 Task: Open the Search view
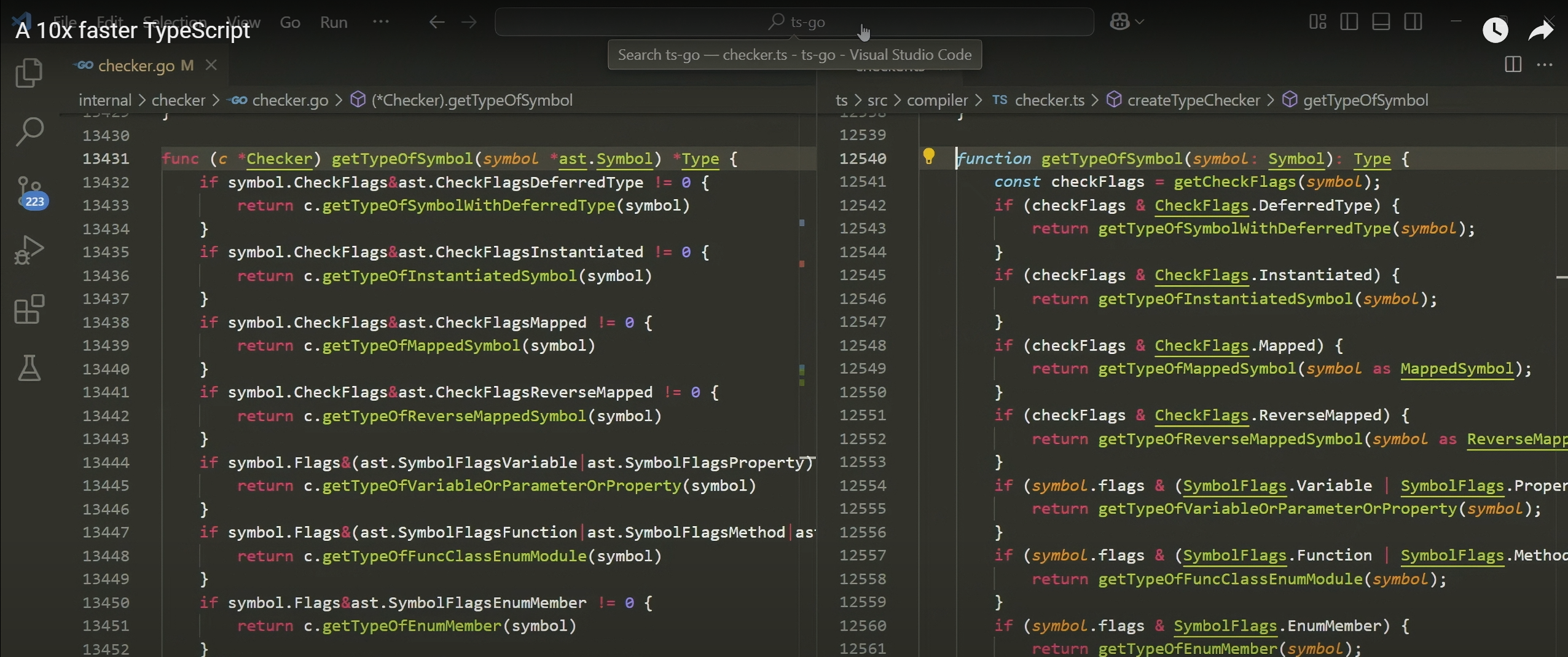(29, 131)
